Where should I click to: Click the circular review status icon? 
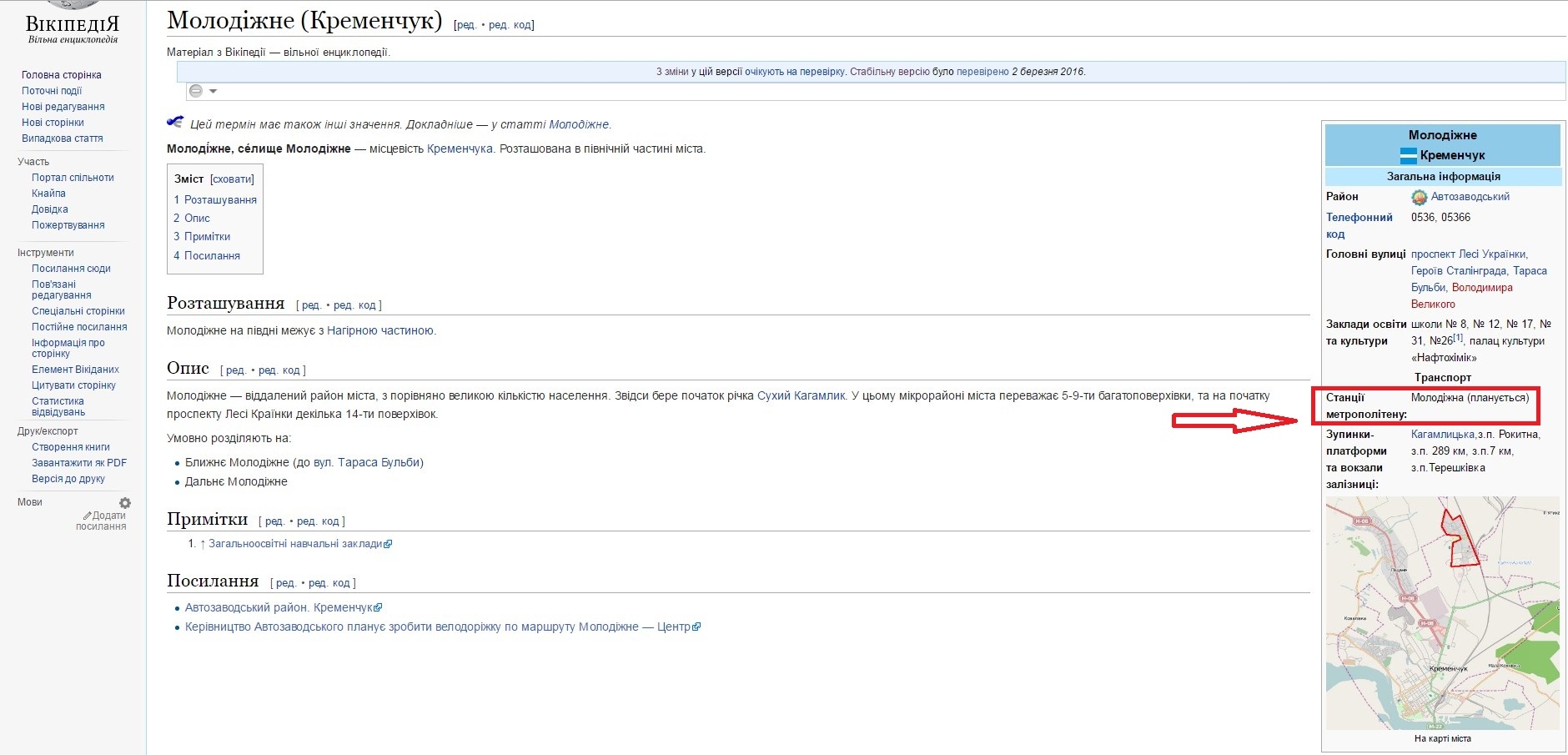coord(196,91)
